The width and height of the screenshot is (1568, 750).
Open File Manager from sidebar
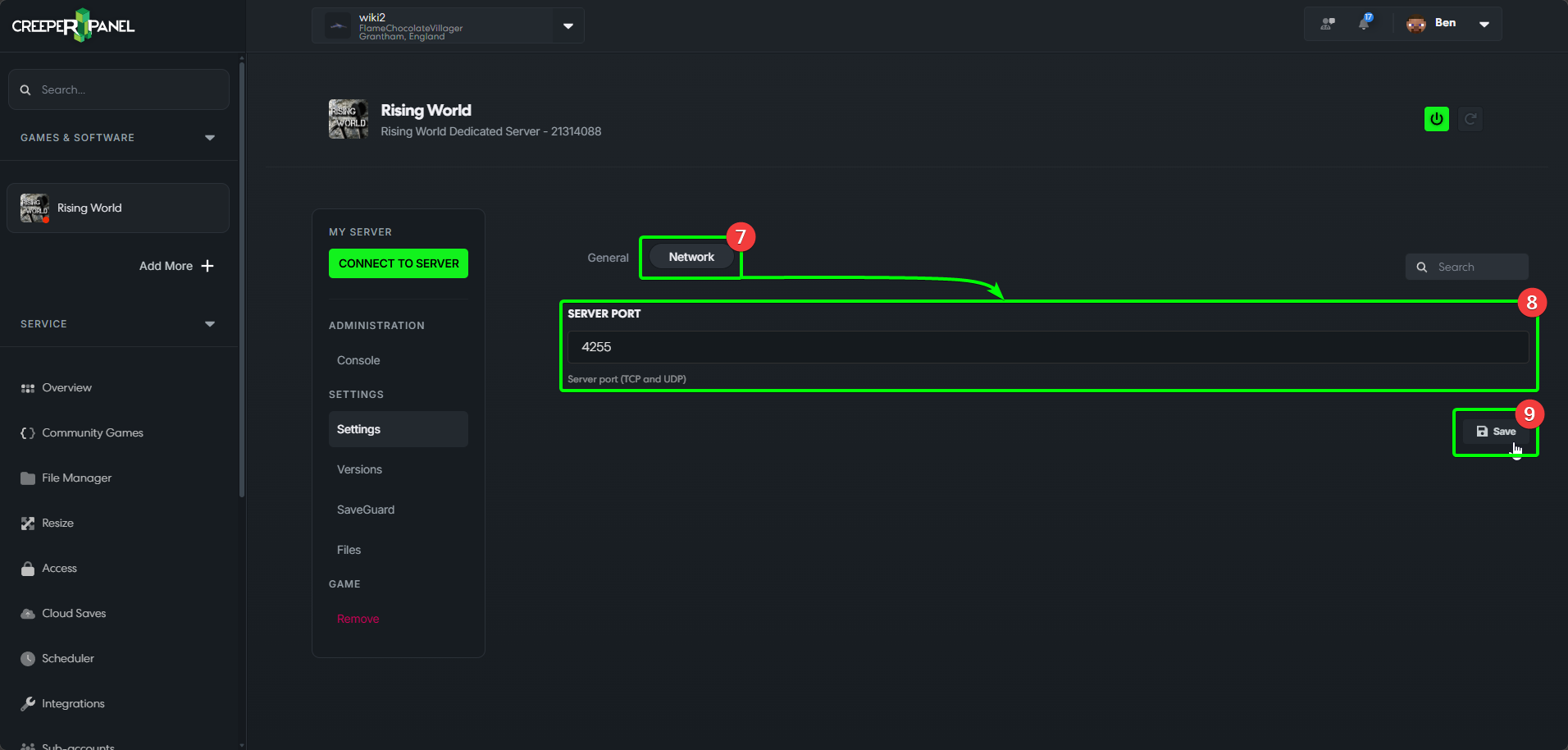76,478
